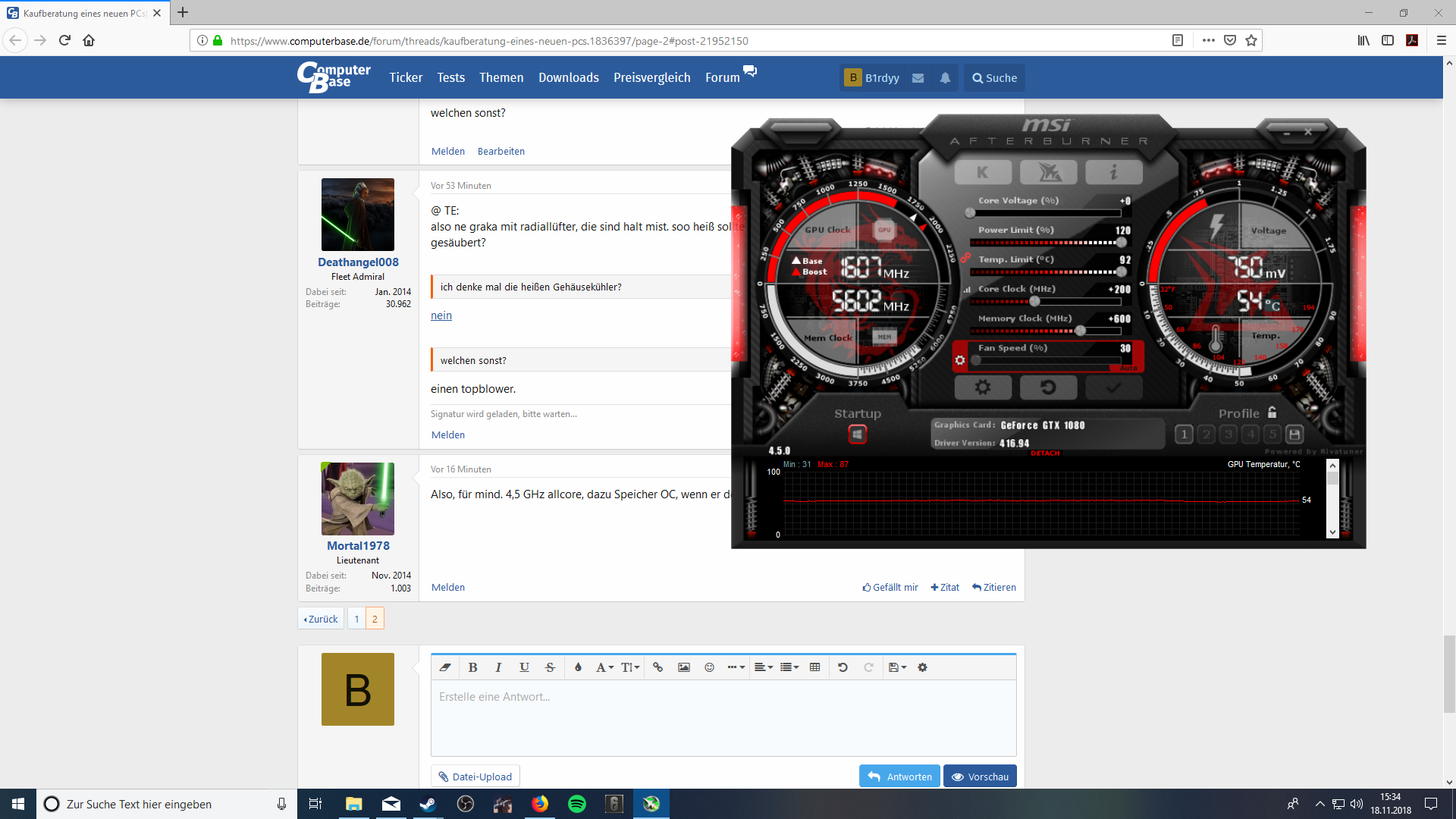Open B1rdyy user account menu

[872, 78]
